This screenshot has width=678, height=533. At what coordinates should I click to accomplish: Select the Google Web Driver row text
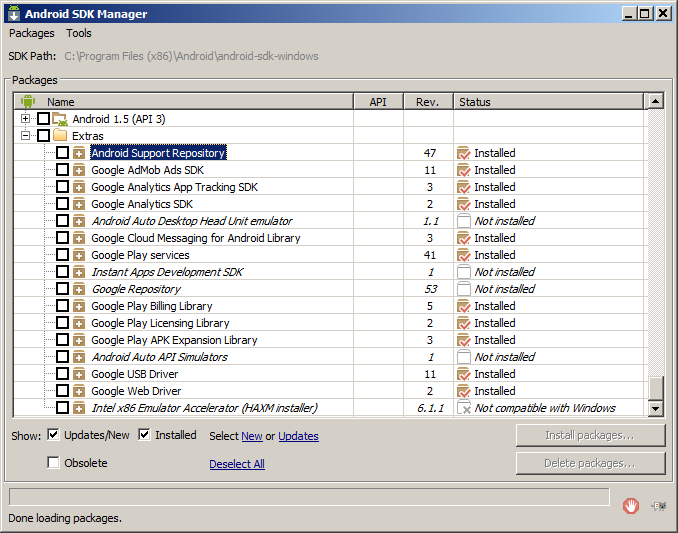(136, 391)
